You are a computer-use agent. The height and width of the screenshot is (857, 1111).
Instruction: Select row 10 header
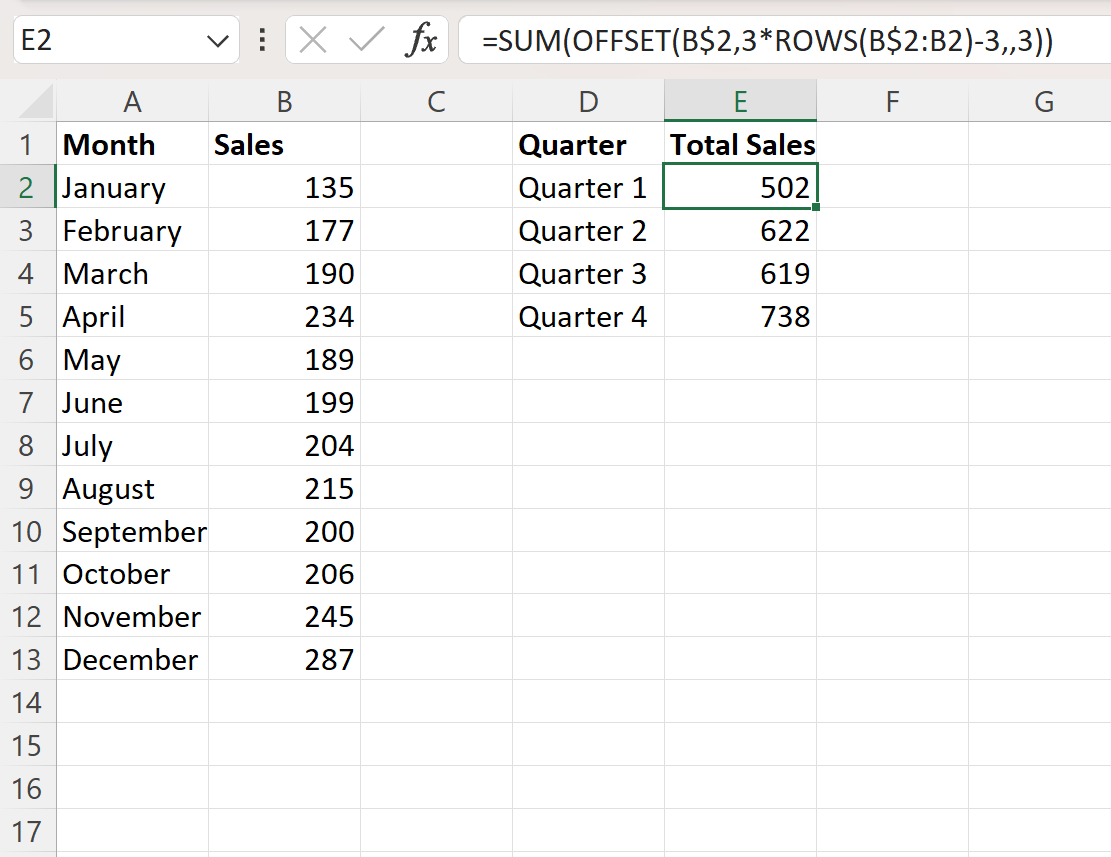tap(27, 531)
